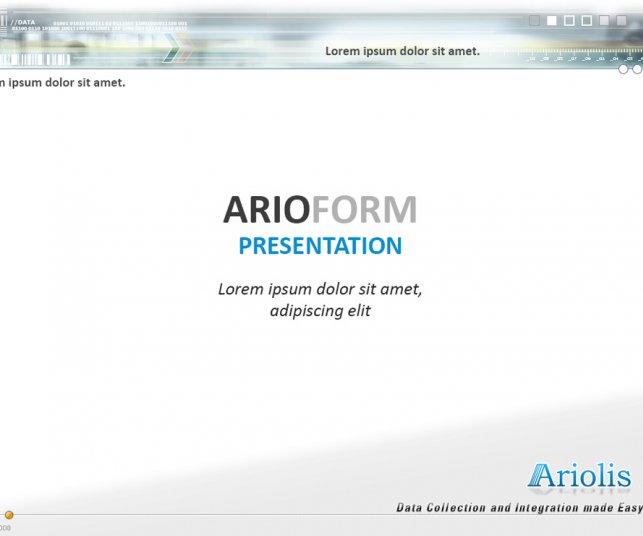Click the //DATA label in the banner
The width and height of the screenshot is (643, 536).
tap(23, 21)
